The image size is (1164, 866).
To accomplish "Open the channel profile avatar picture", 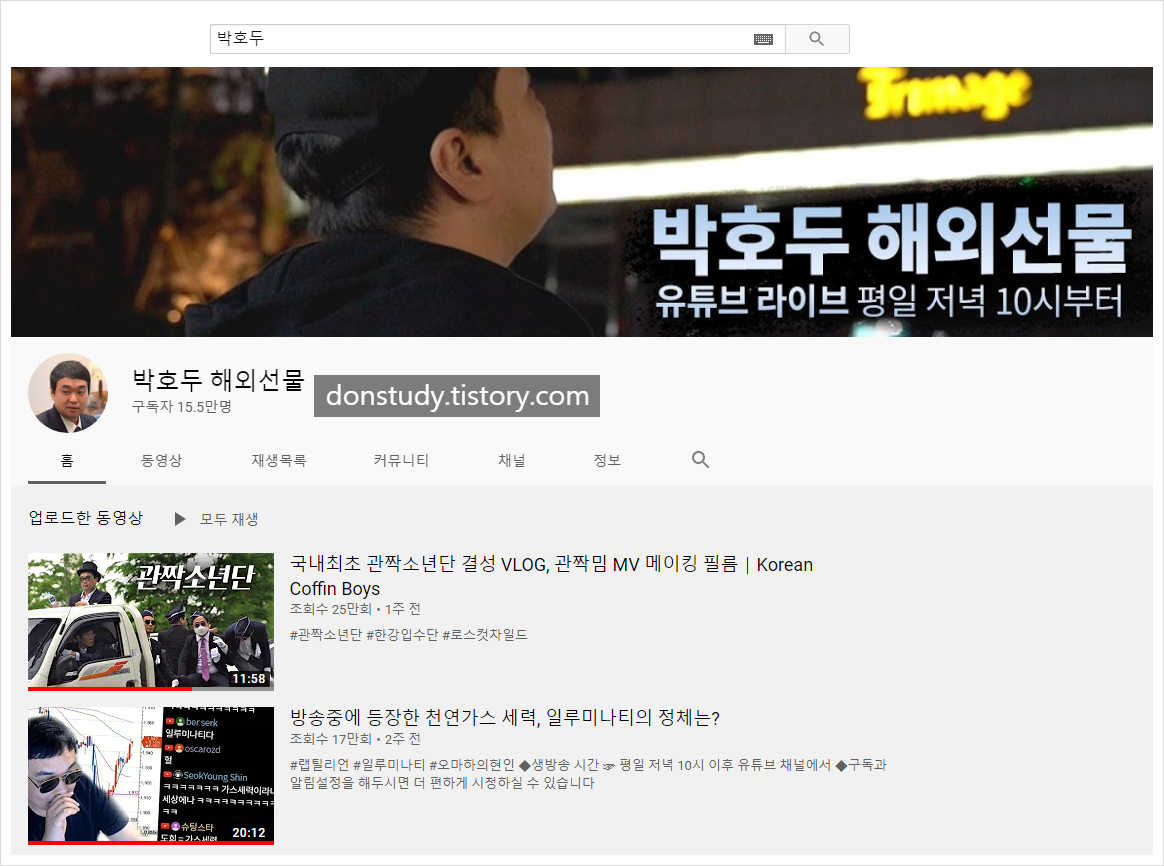I will (x=68, y=393).
